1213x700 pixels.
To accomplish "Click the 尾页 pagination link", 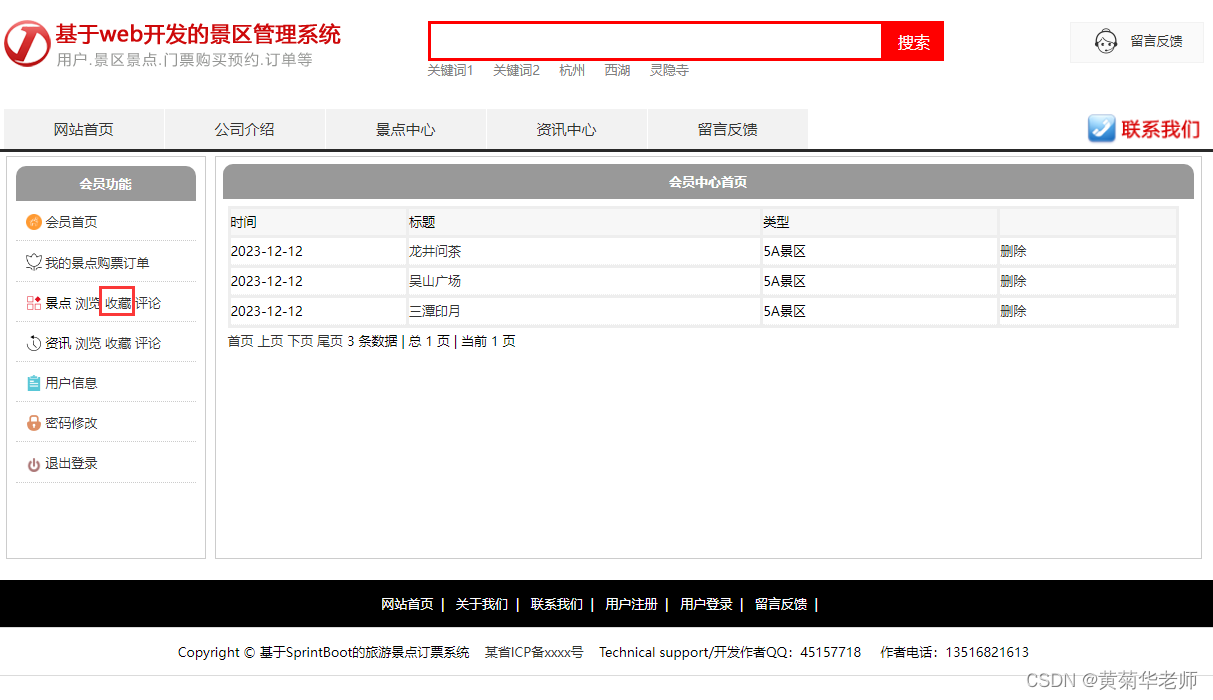I will pos(330,341).
